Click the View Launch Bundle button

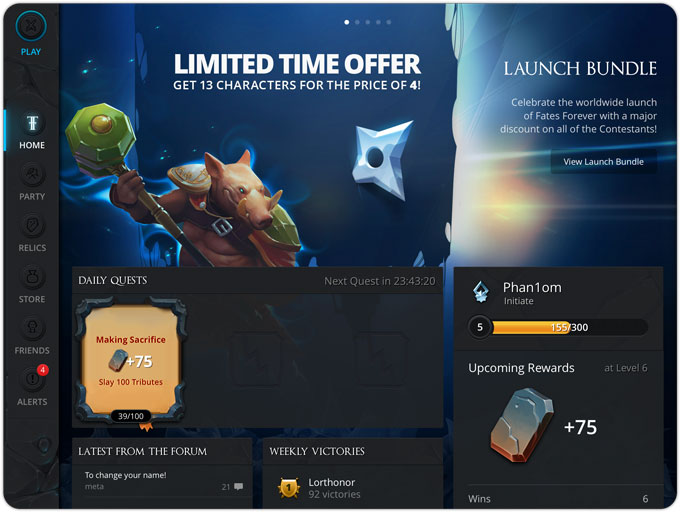[x=603, y=162]
